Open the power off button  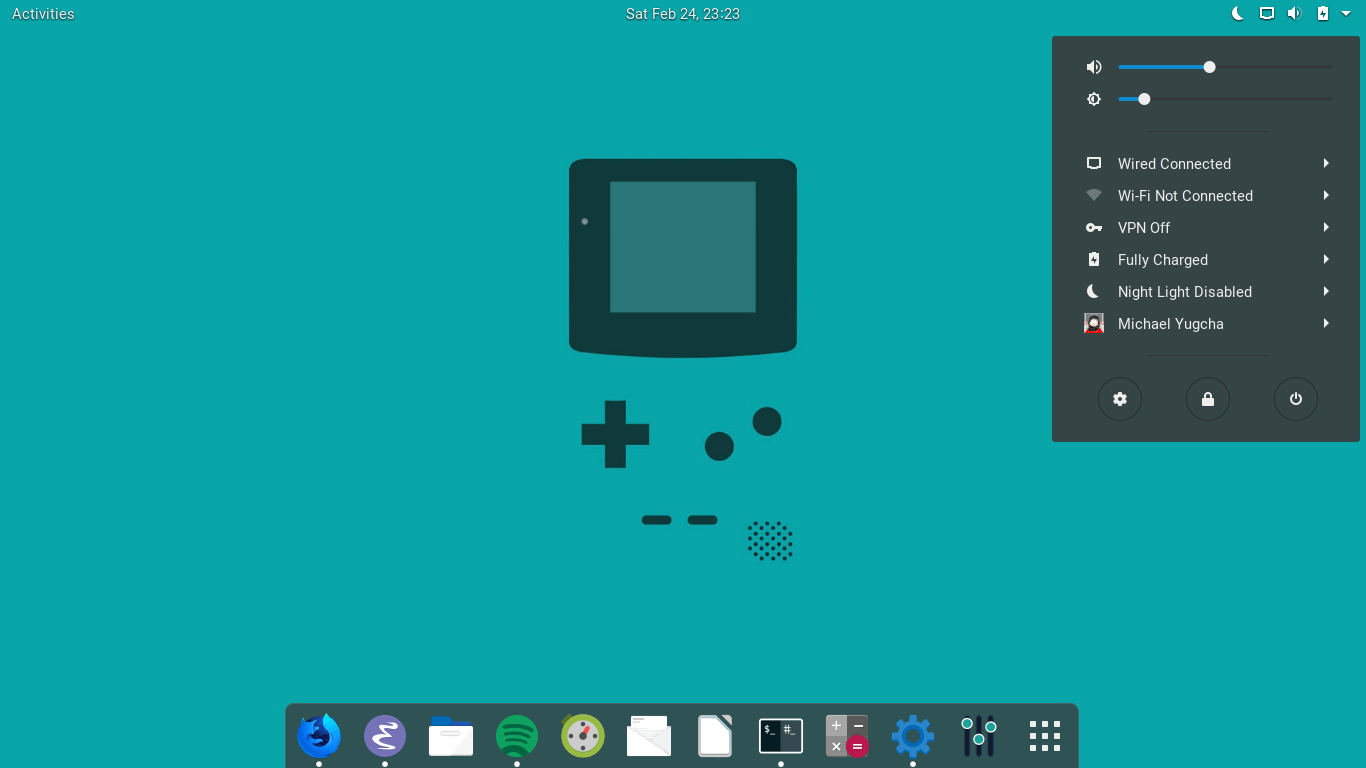pos(1296,399)
